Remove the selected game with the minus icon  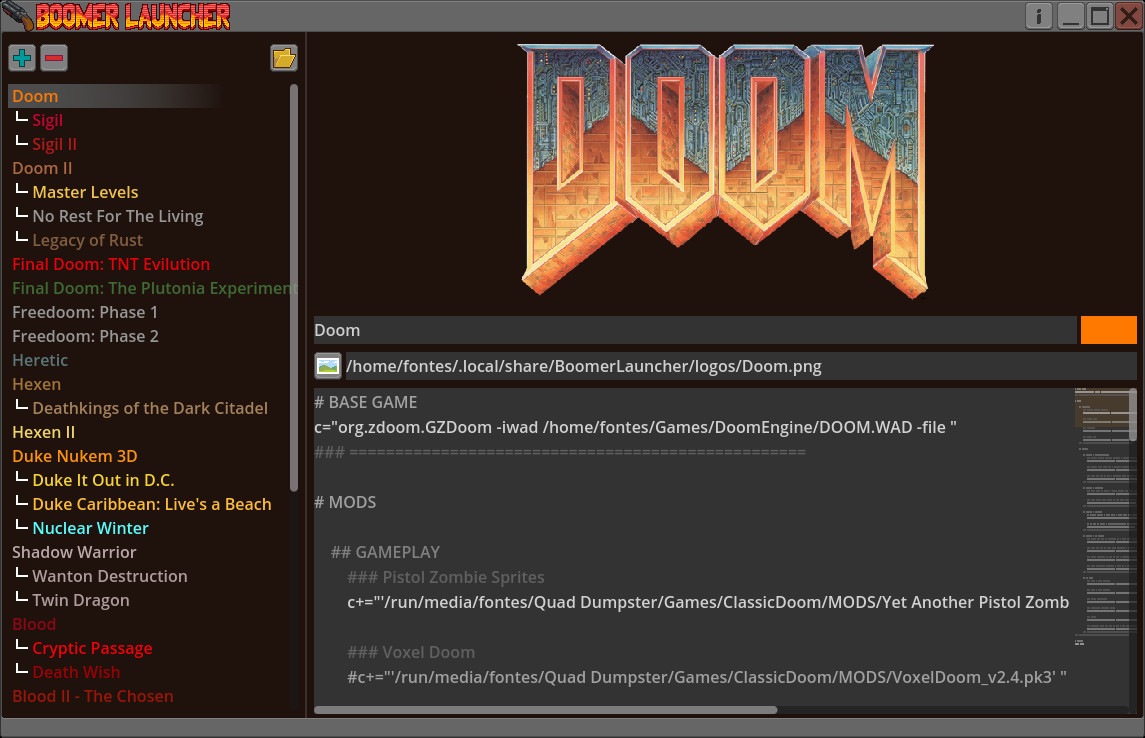point(54,57)
